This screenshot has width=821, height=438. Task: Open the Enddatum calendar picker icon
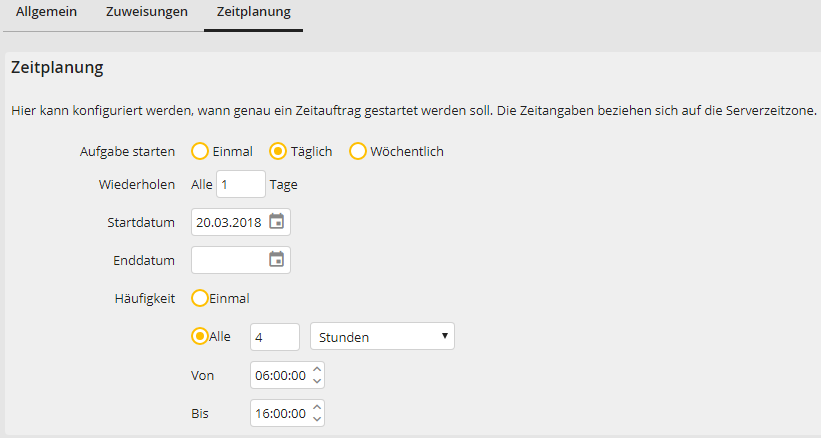click(x=277, y=260)
